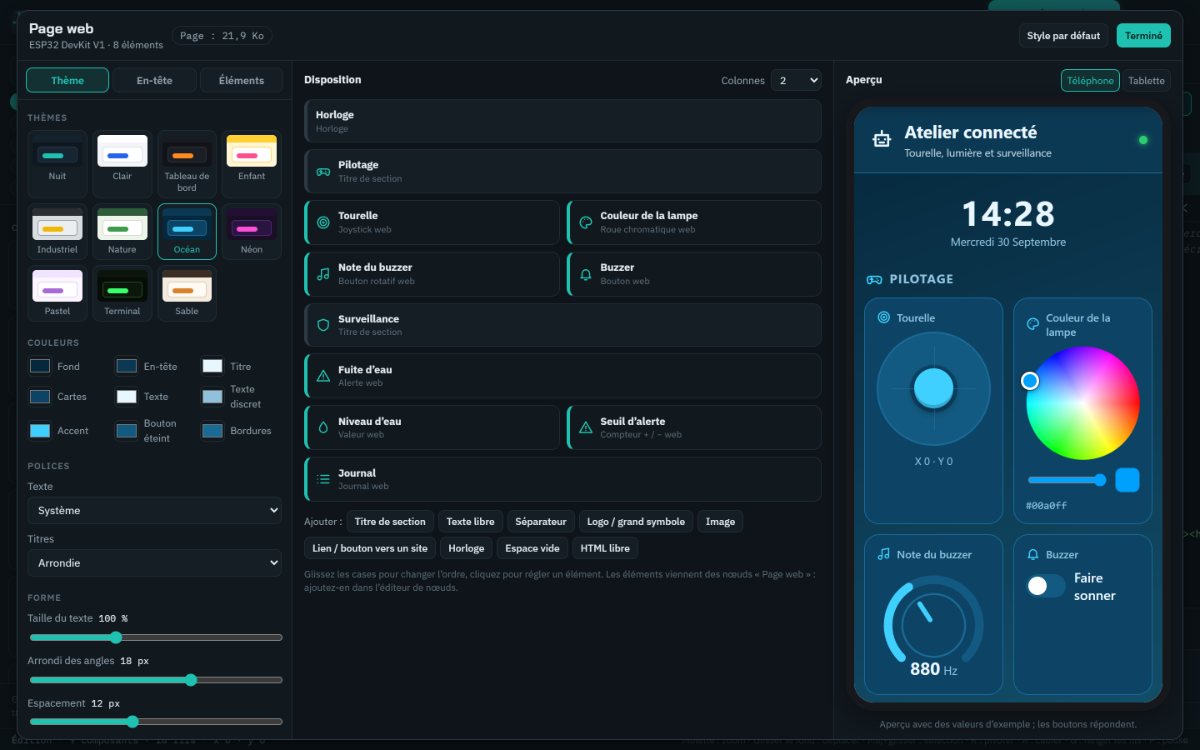
Task: Click the target icon on preview Tourelle card
Action: tap(884, 318)
